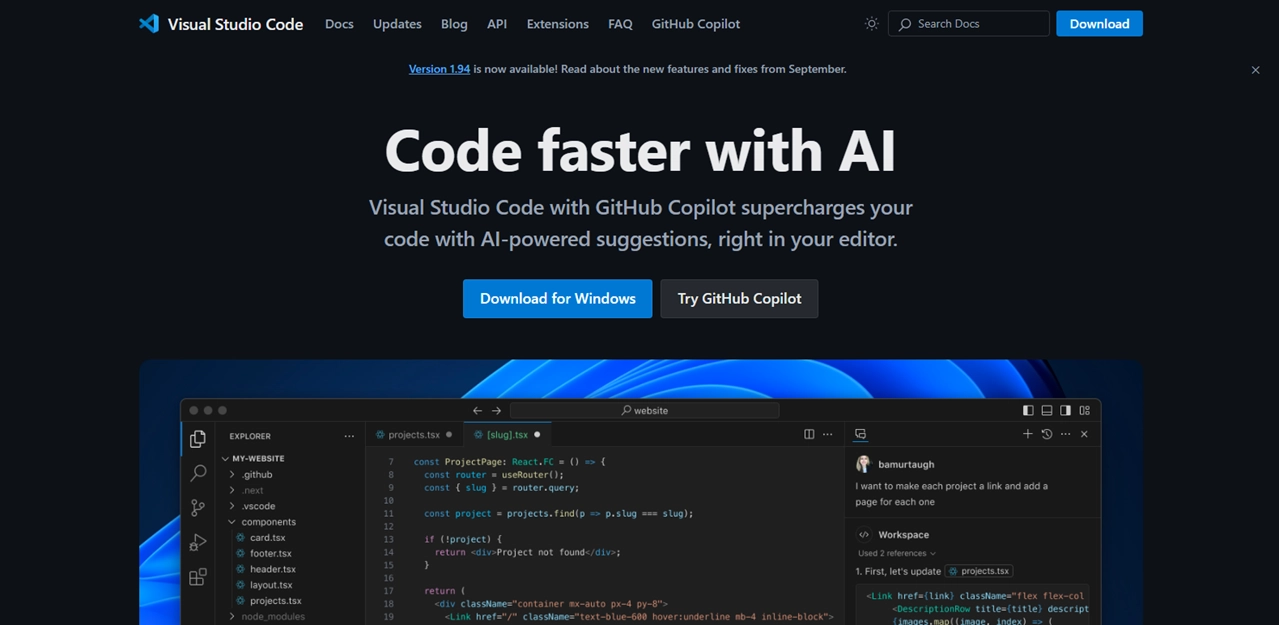This screenshot has height=625, width=1279.
Task: Open editor more actions ellipsis beside split icon
Action: (x=827, y=434)
